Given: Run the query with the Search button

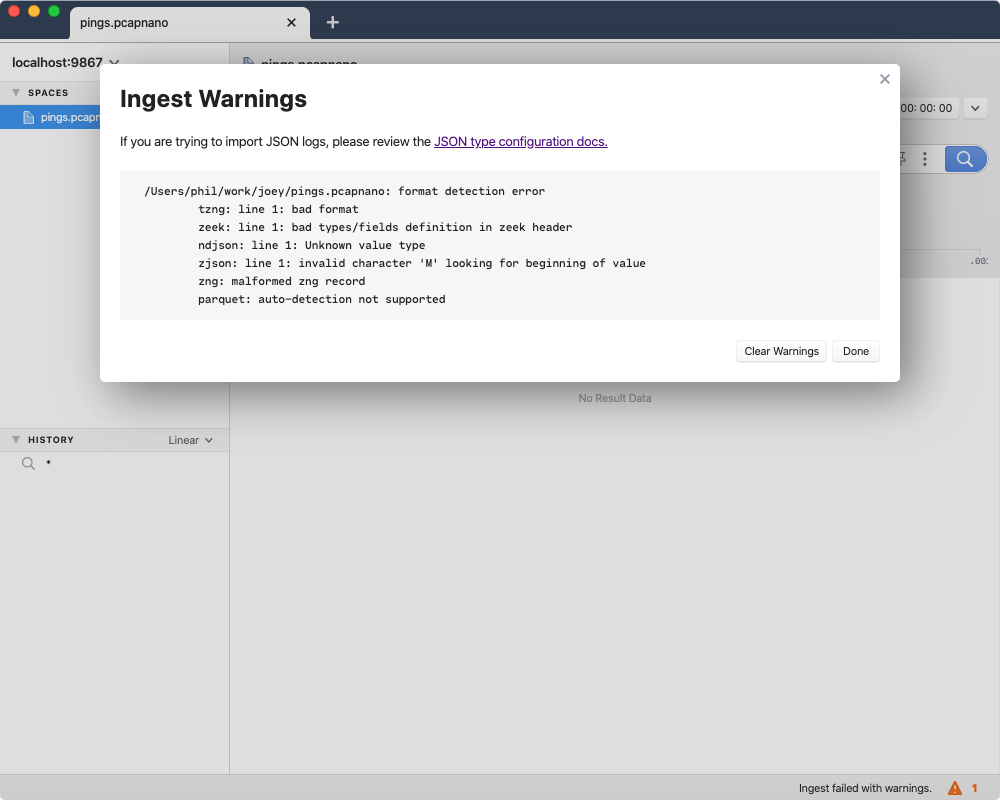Looking at the screenshot, I should (x=964, y=159).
